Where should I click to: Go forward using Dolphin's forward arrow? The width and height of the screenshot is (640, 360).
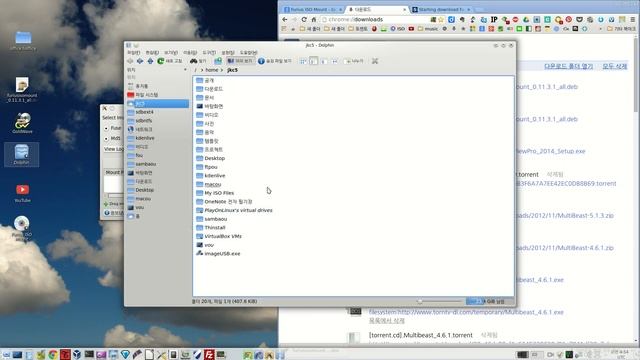tap(140, 61)
